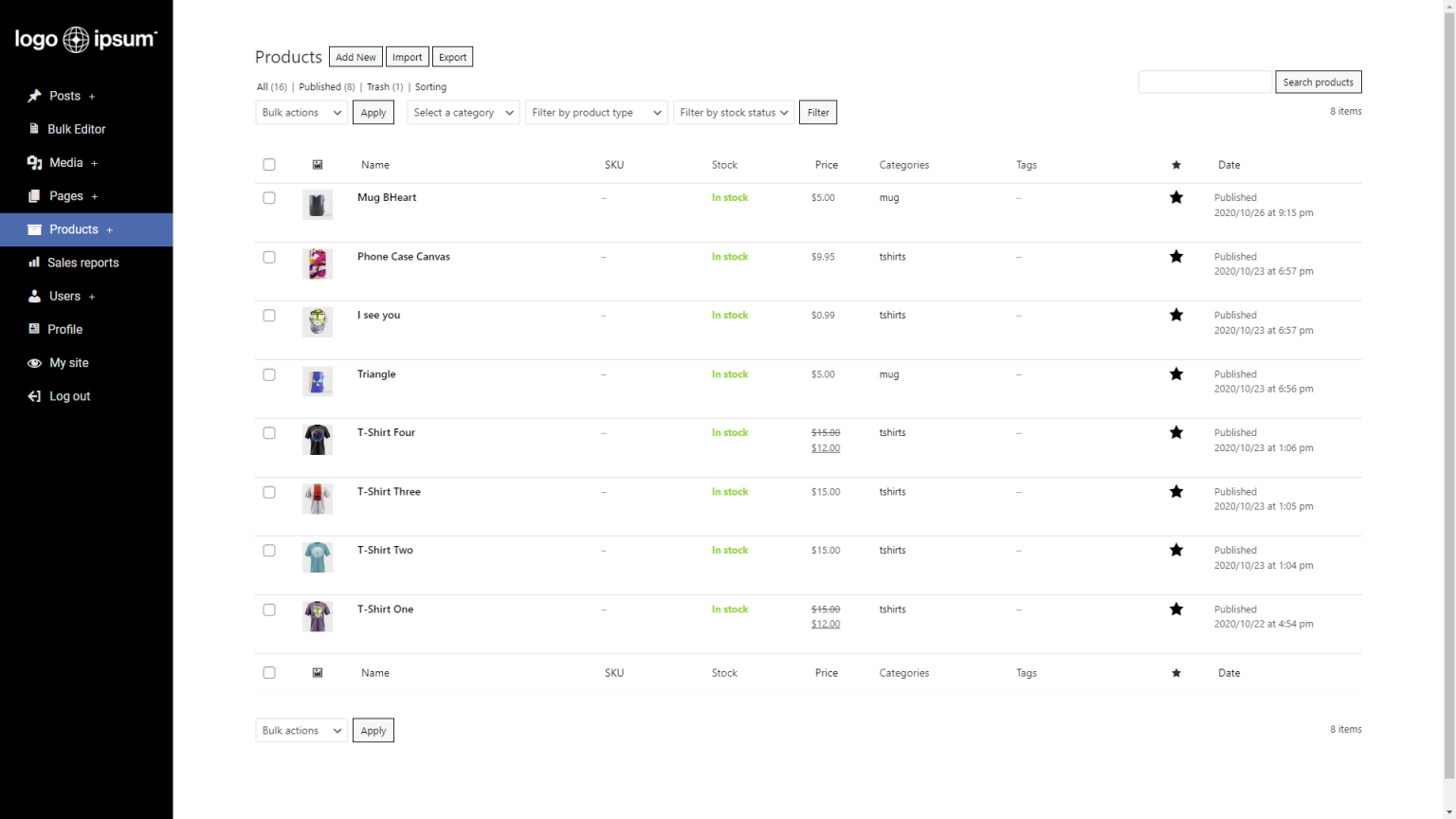Select all products via header checkbox
Screen dimensions: 1456x819
269,164
